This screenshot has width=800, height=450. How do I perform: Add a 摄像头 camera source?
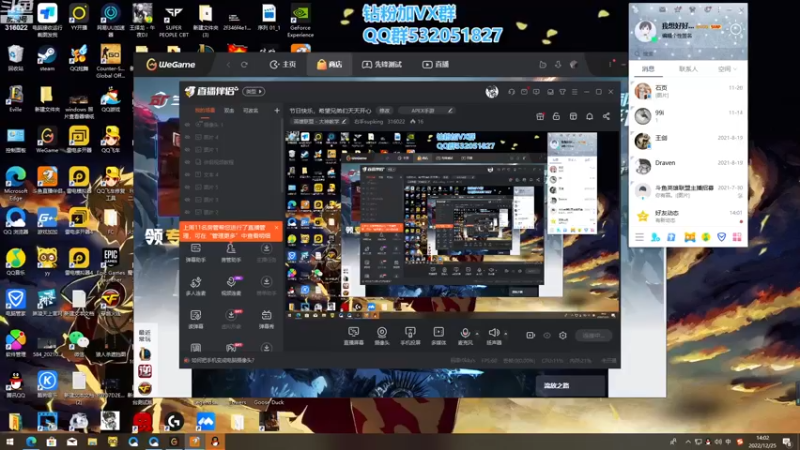[382, 336]
